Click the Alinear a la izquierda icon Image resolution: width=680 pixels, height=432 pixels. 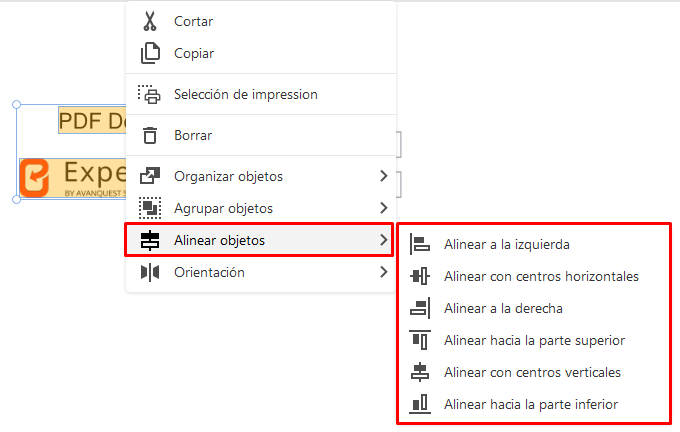click(420, 245)
